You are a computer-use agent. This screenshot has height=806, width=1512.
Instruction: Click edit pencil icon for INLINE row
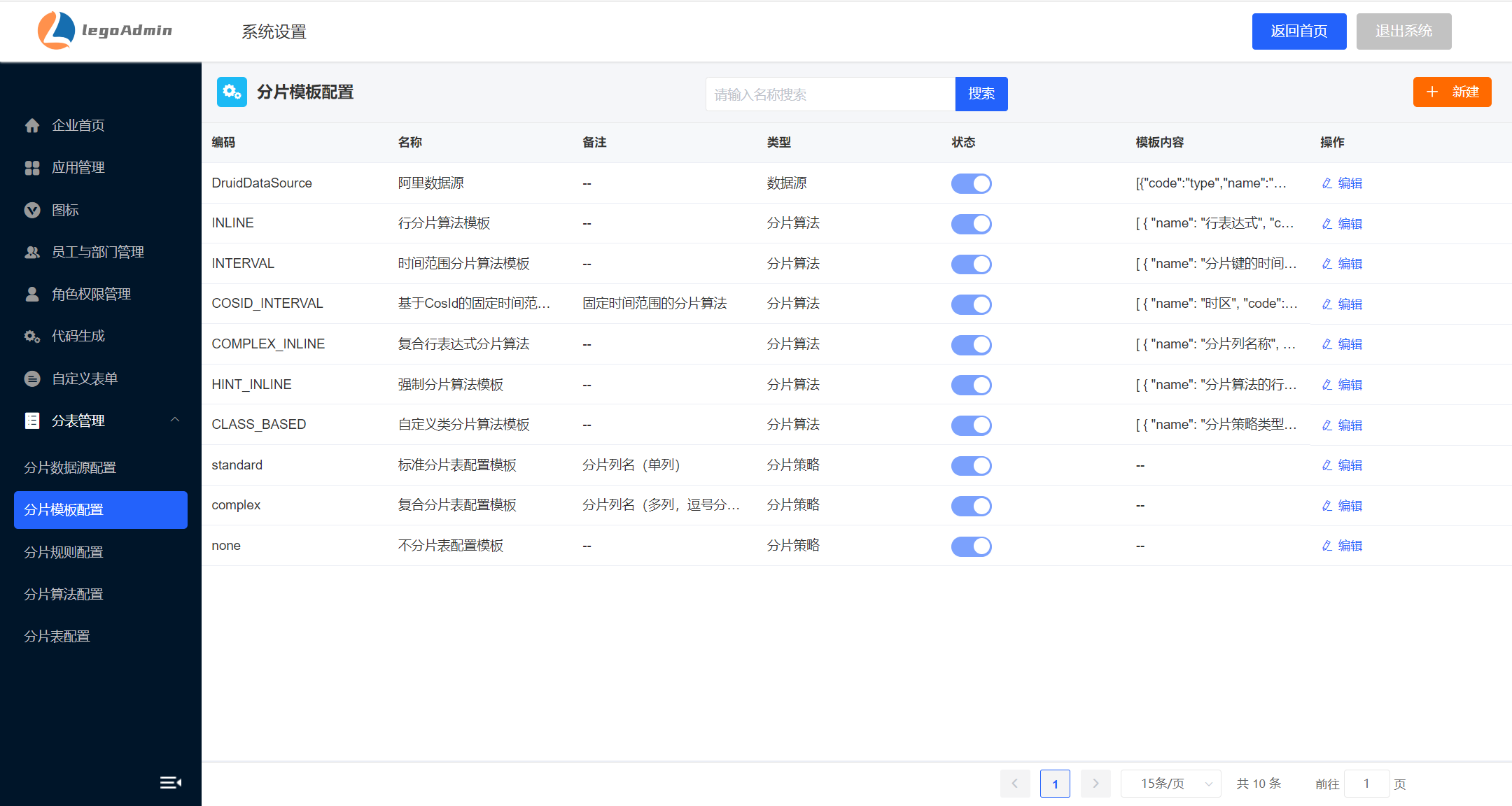click(1327, 224)
